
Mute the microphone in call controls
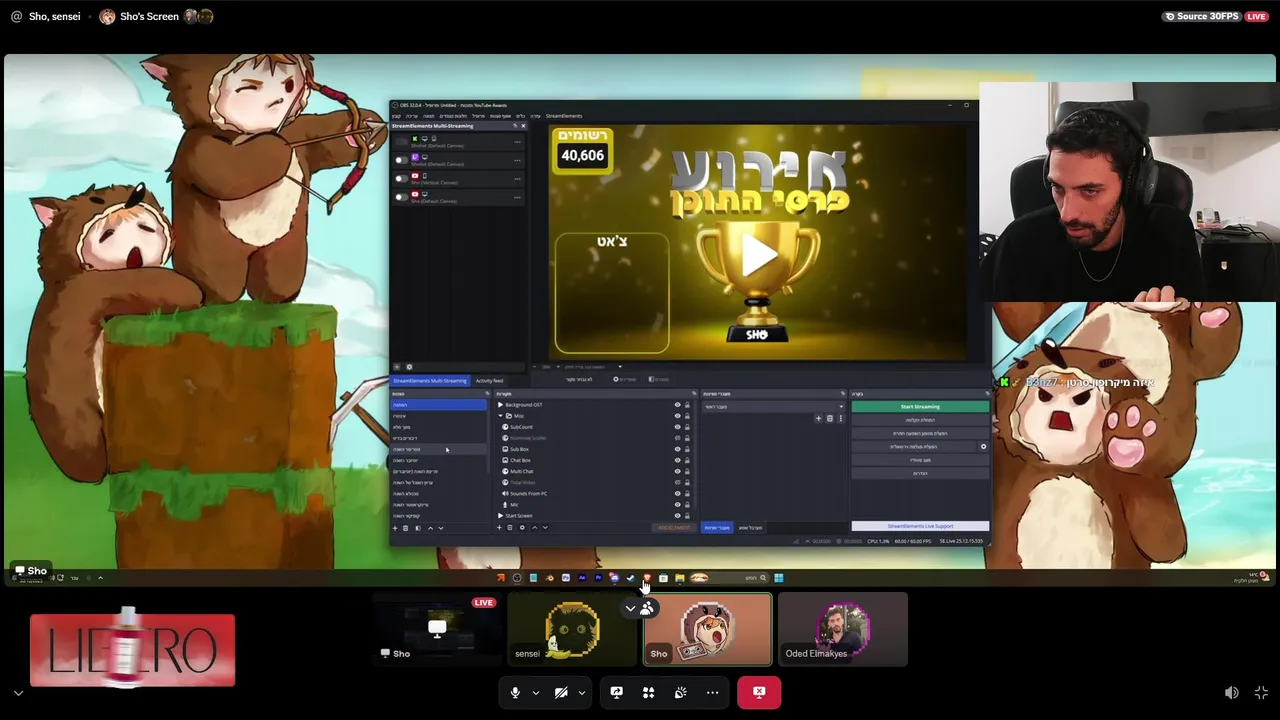[515, 692]
